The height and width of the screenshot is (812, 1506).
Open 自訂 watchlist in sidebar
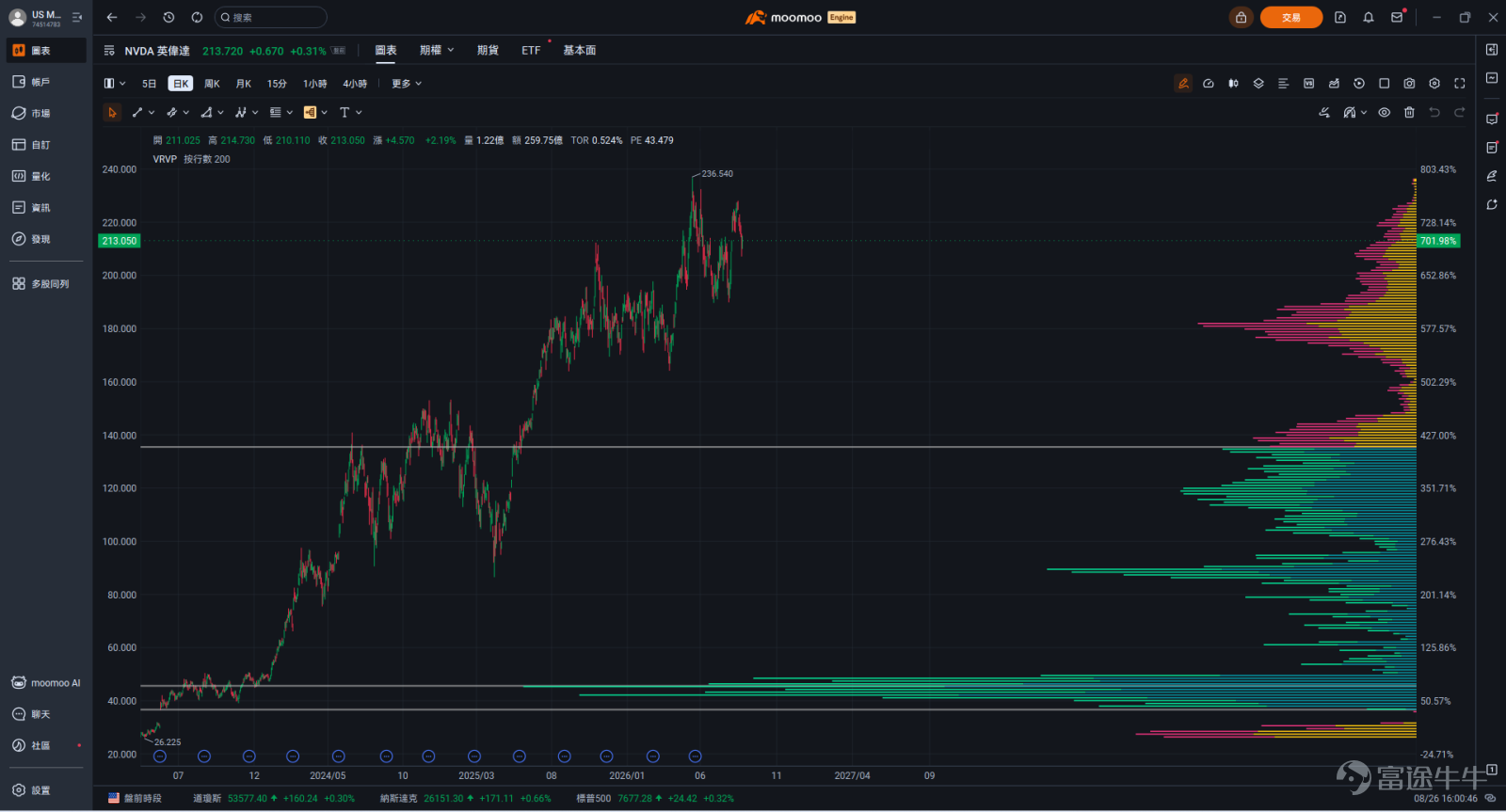[45, 145]
